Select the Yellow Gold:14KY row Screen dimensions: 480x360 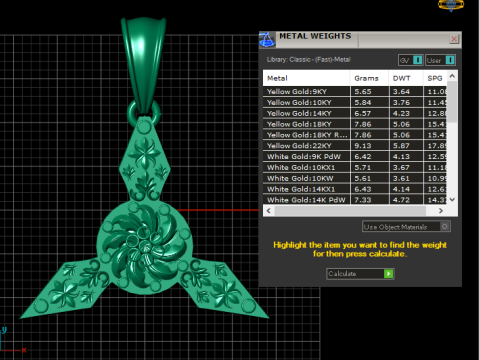[355, 113]
